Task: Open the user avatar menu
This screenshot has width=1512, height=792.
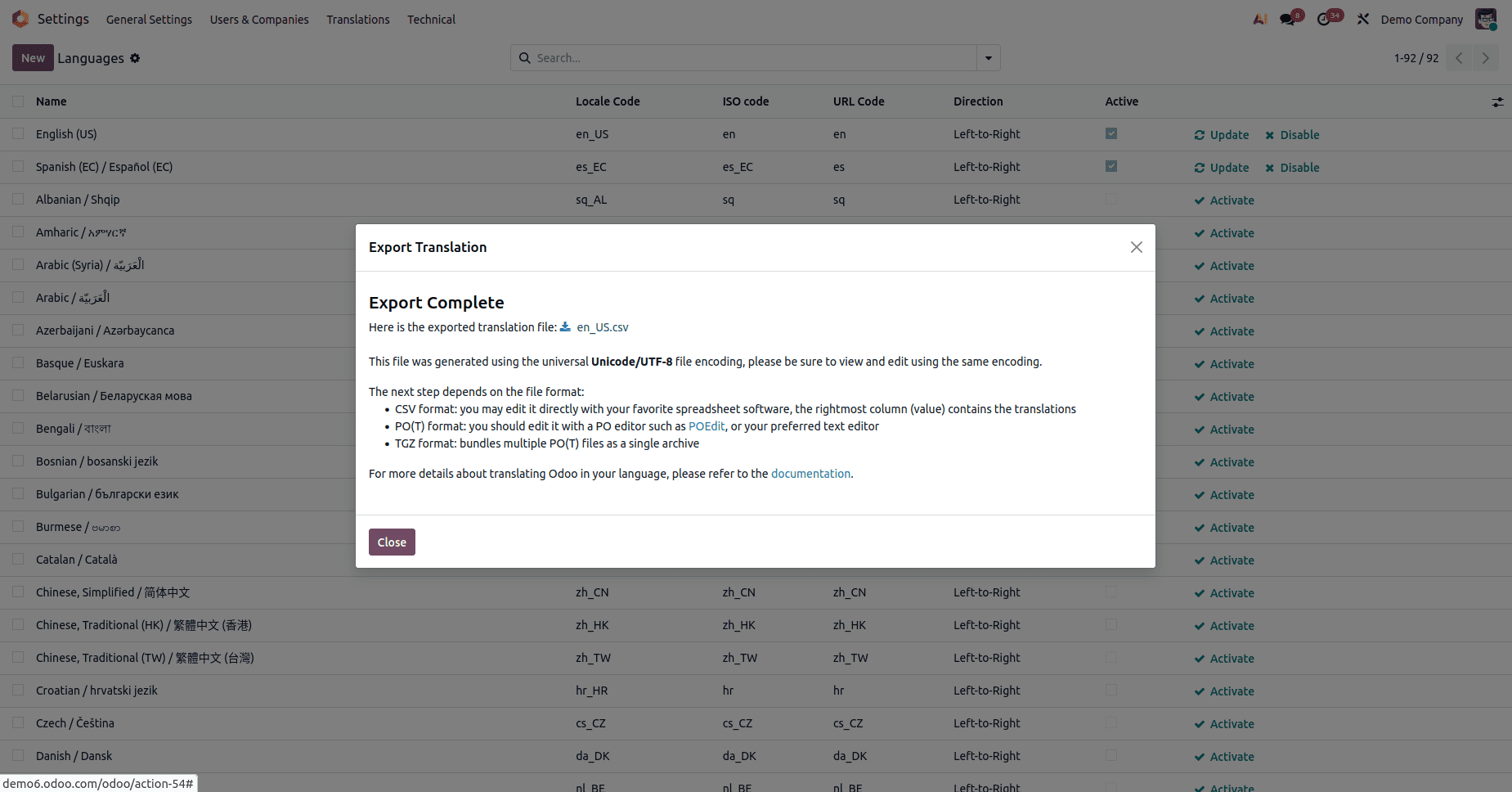Action: click(x=1486, y=18)
